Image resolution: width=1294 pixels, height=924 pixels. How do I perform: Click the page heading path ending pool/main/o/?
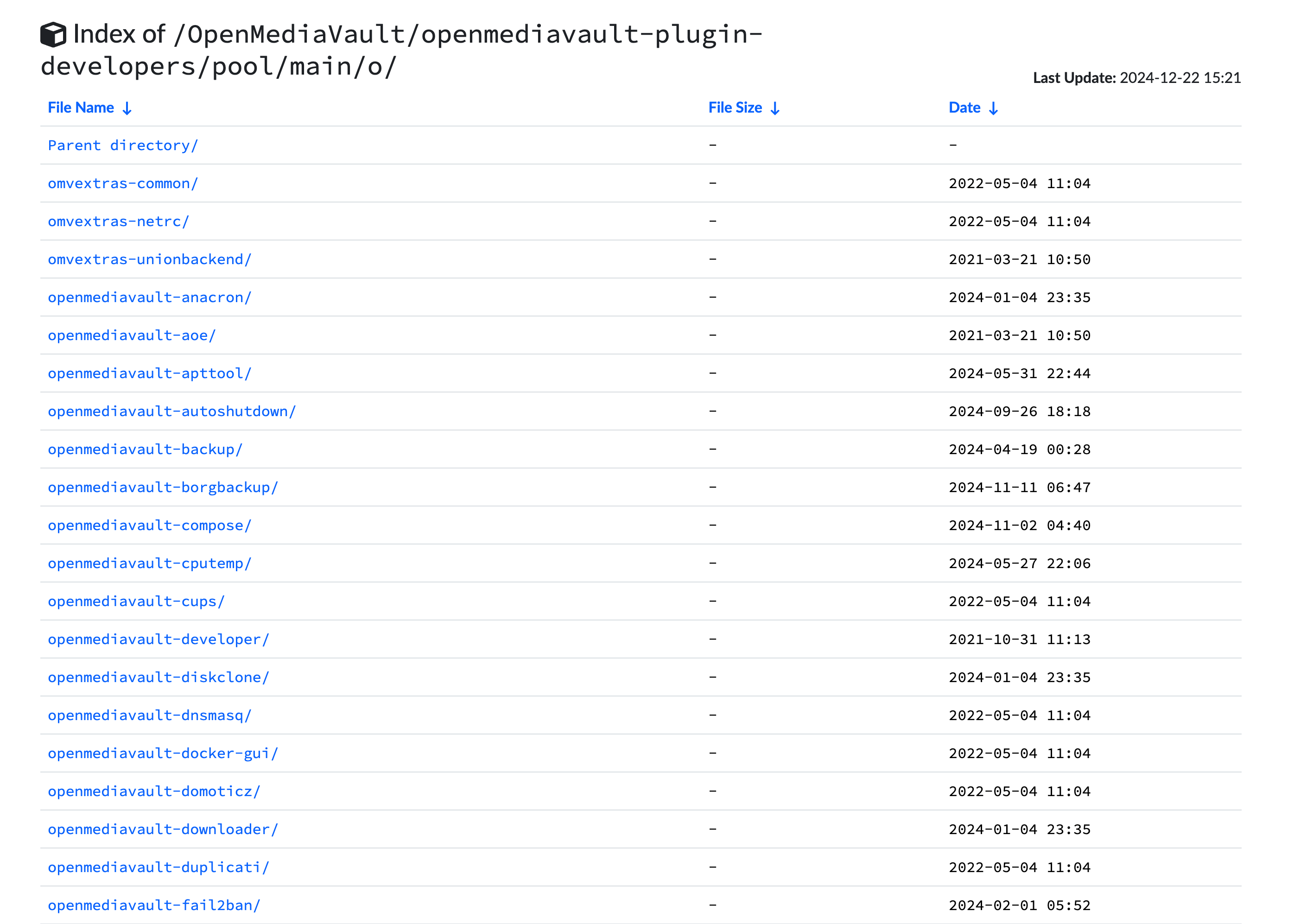click(402, 51)
